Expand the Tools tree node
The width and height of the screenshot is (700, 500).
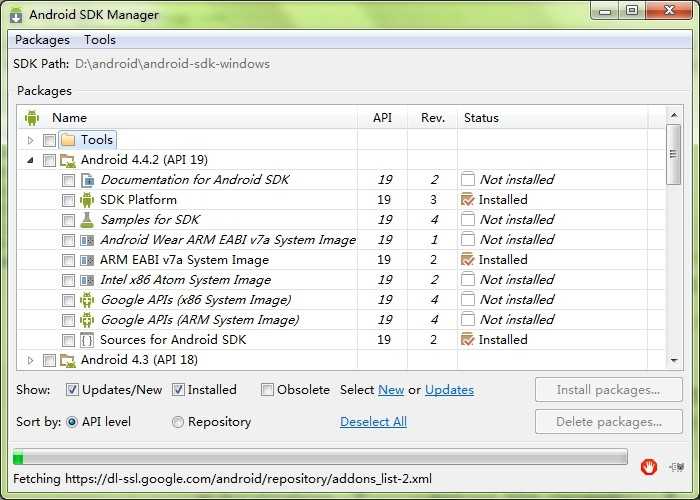(30, 140)
